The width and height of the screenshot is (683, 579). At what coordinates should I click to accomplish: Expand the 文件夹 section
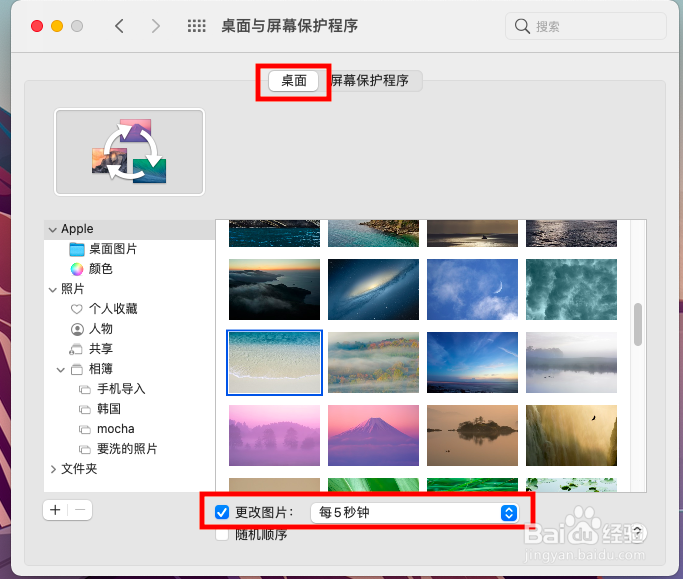tap(53, 469)
